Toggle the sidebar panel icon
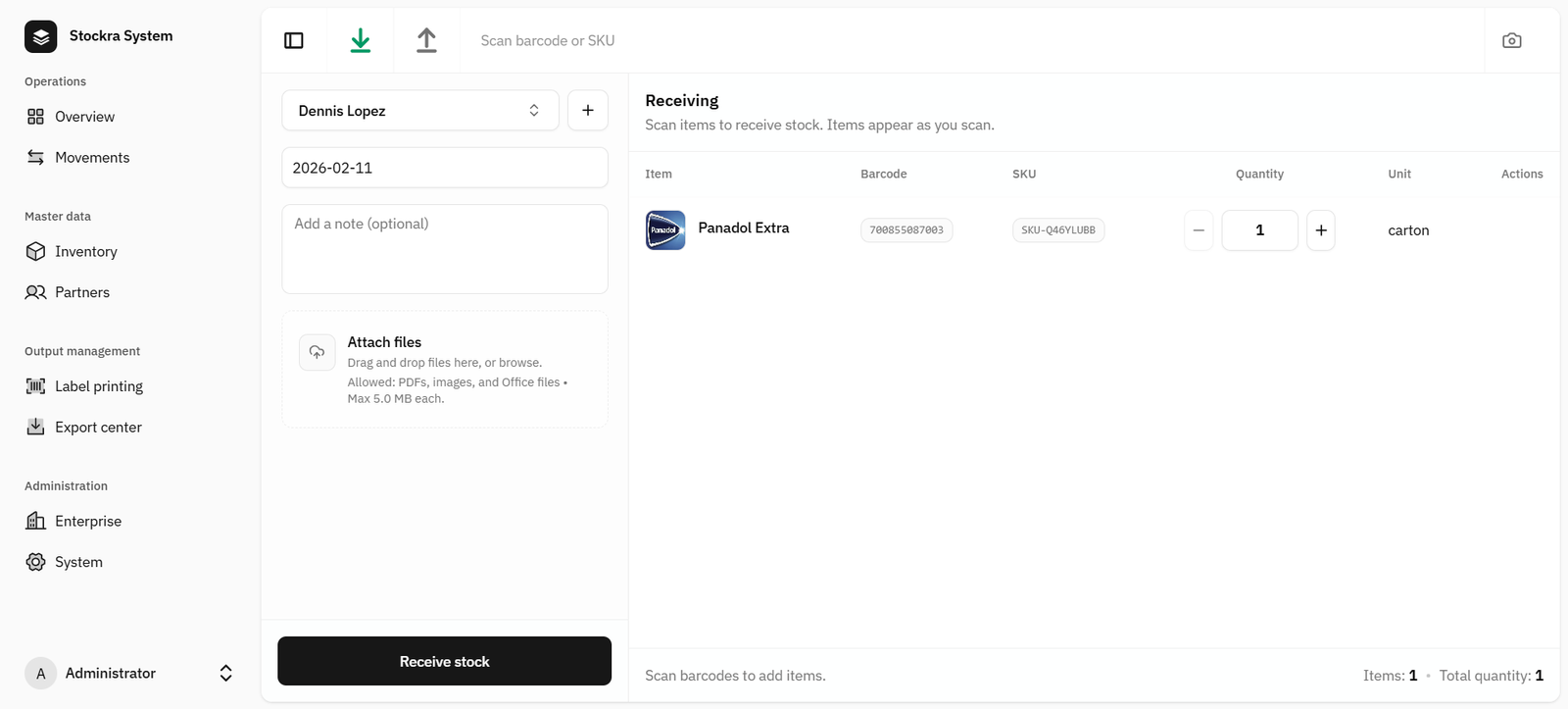Viewport: 1568px width, 709px height. click(x=294, y=40)
